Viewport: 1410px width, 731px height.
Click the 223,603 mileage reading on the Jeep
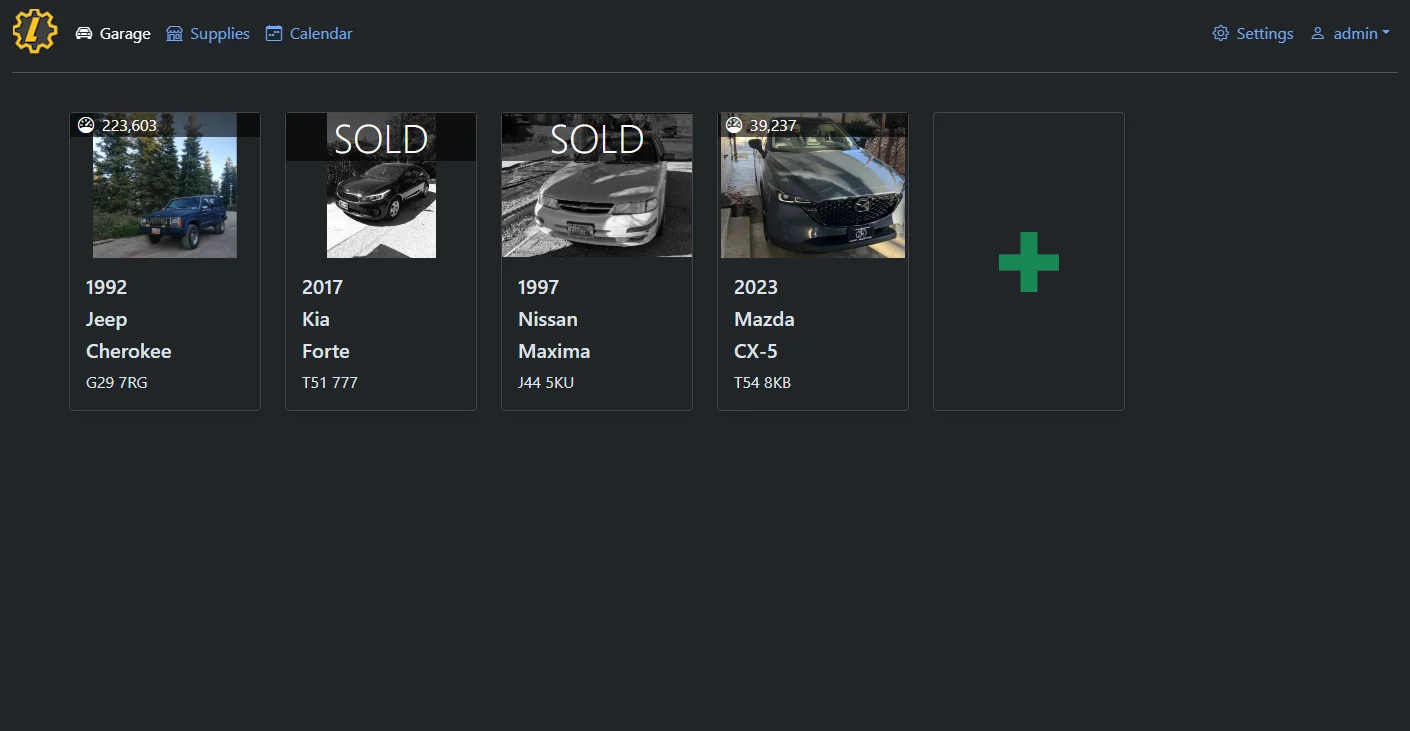click(x=129, y=125)
